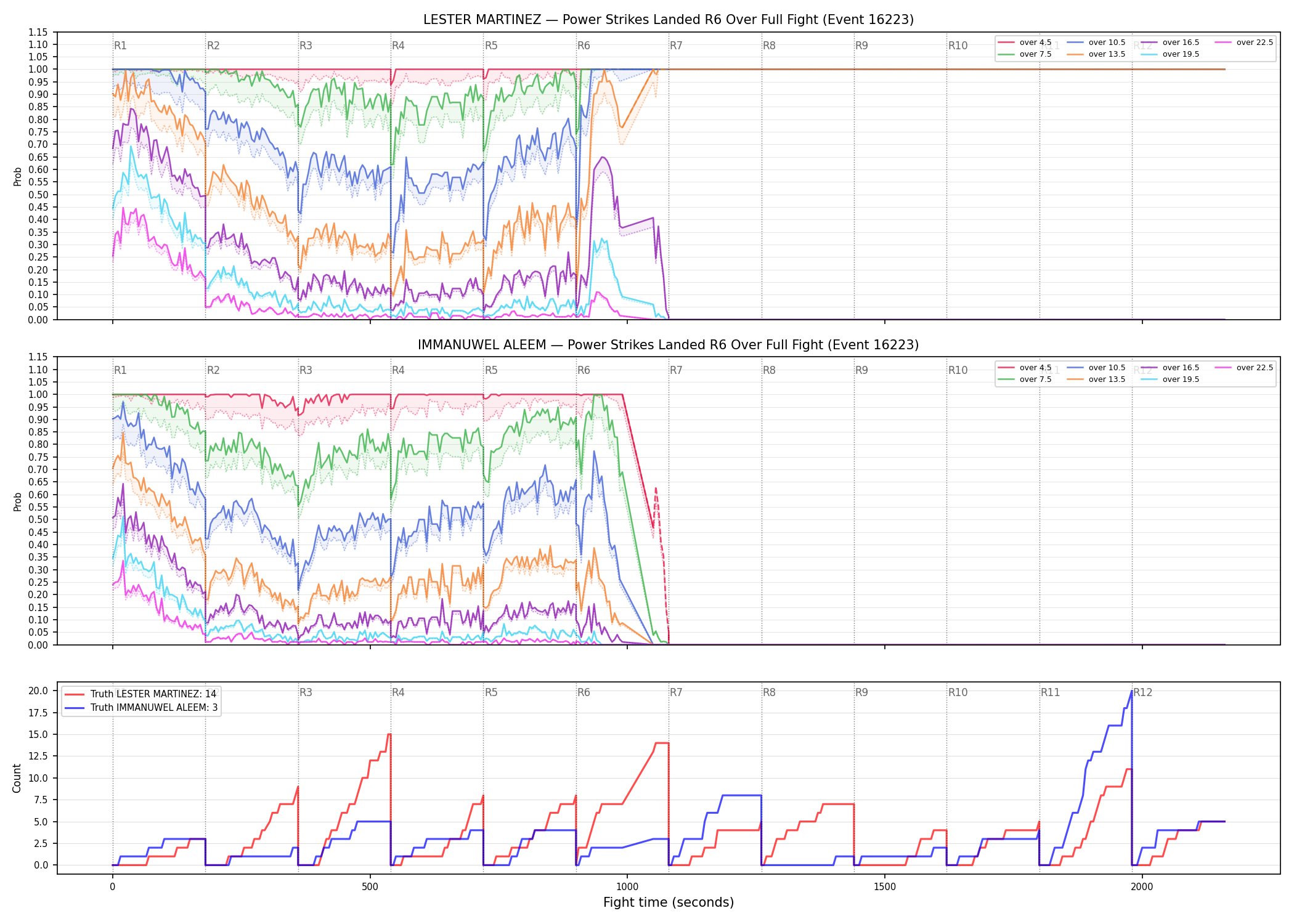Select 'over 13.5' legend entry in Aleem chart
Screen dimensions: 1294x924
click(1096, 379)
